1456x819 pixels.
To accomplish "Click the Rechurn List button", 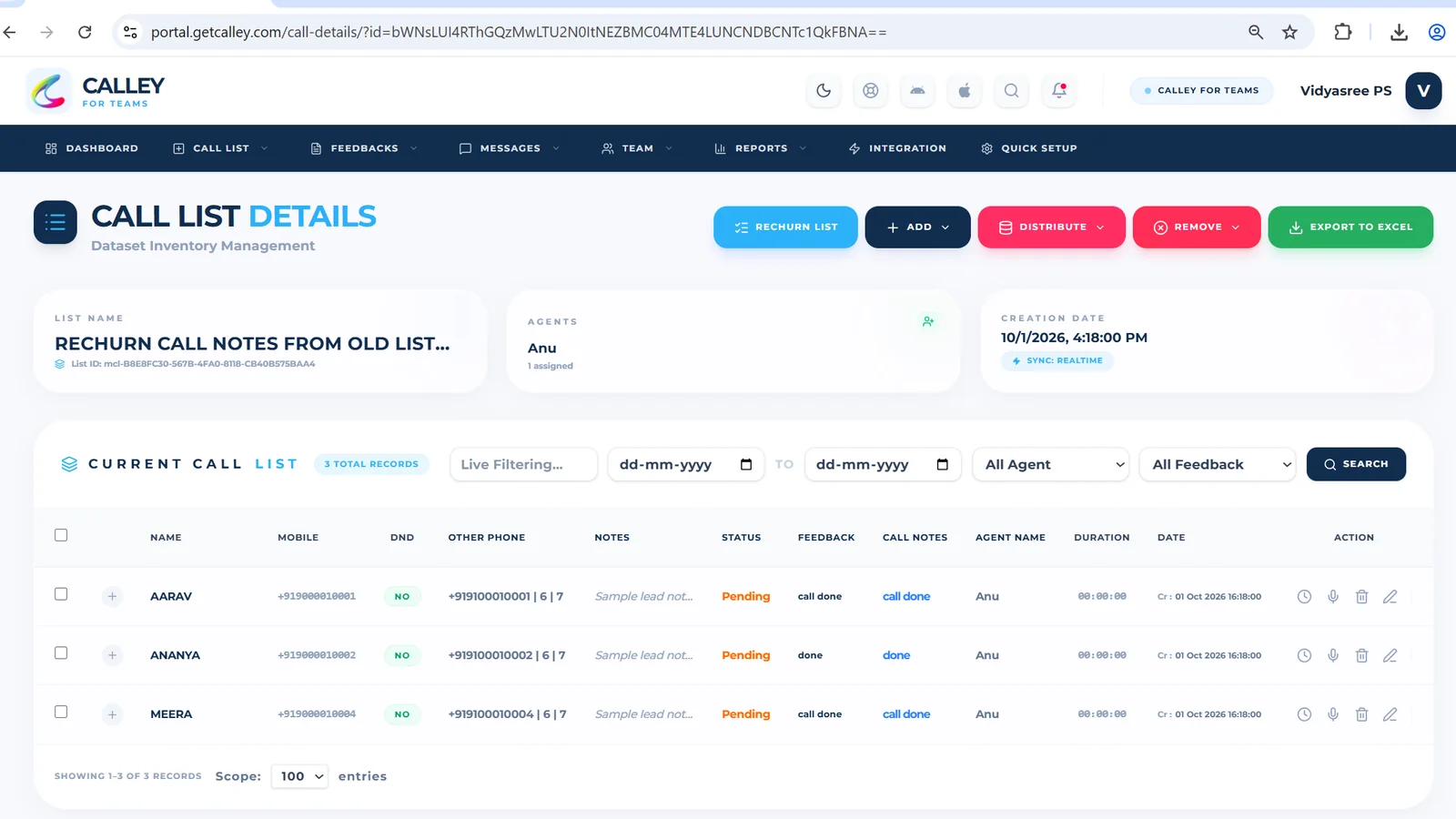I will click(785, 227).
